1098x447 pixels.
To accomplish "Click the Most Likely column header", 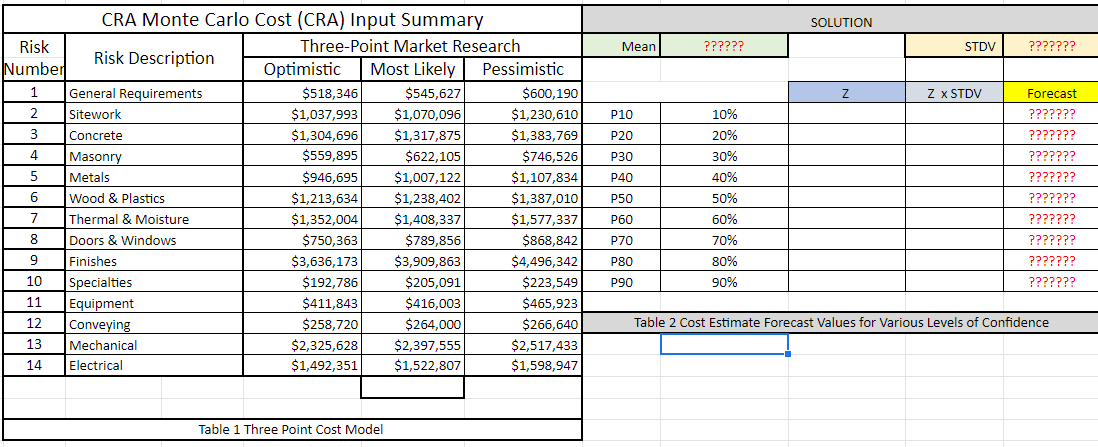I will click(412, 69).
